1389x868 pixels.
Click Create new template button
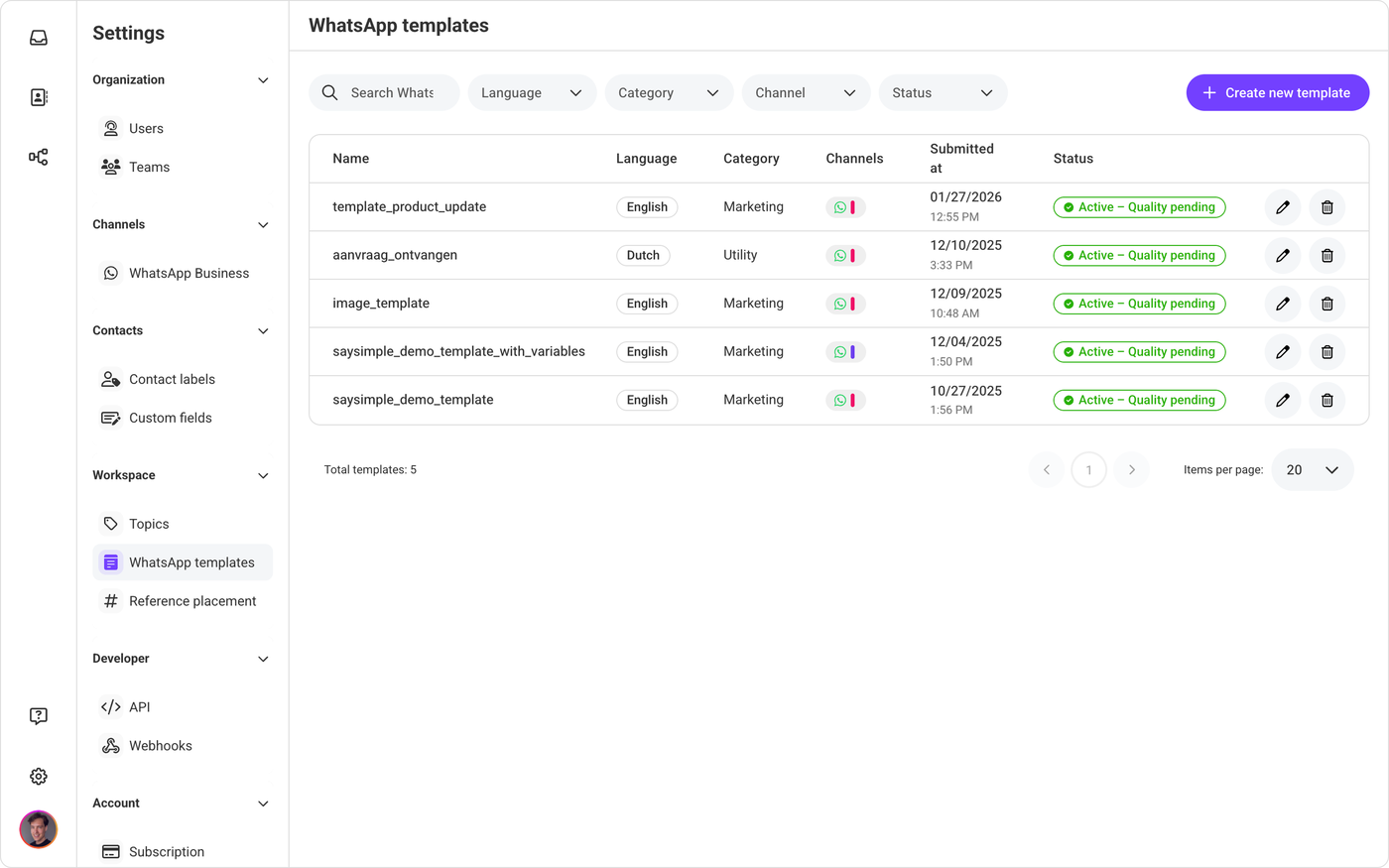tap(1277, 93)
